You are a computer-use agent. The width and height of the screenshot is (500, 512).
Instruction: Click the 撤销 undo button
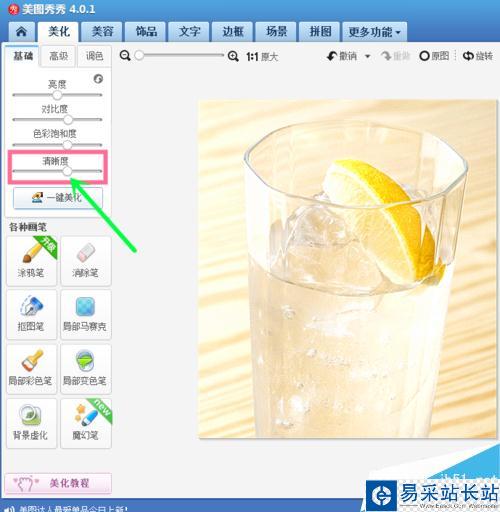pos(342,56)
